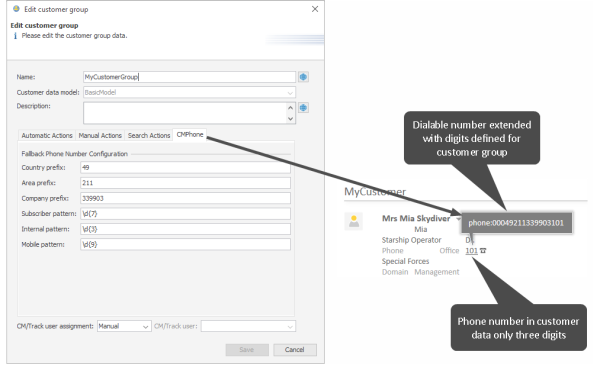
Task: Click the dialog icon in Edit customer group title
Action: pyautogui.click(x=16, y=9)
